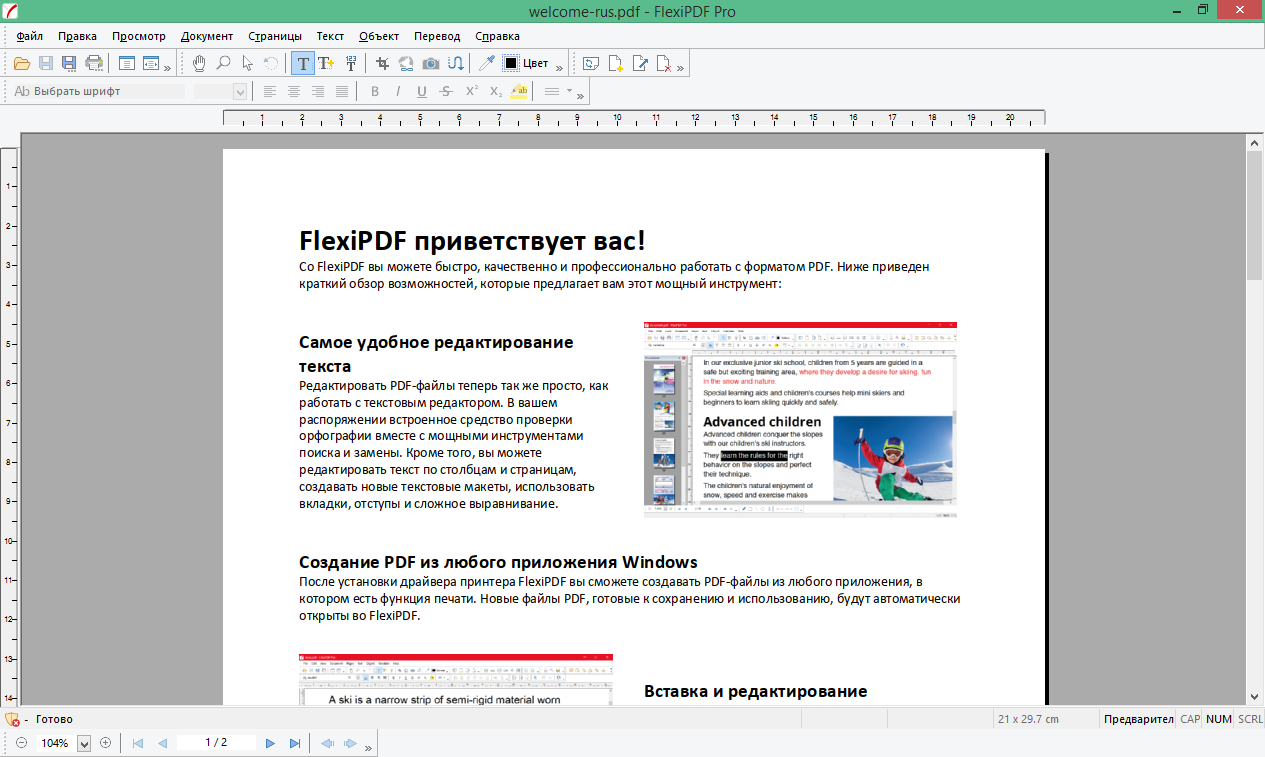1265x757 pixels.
Task: Click the single page layout view icon
Action: tap(127, 63)
